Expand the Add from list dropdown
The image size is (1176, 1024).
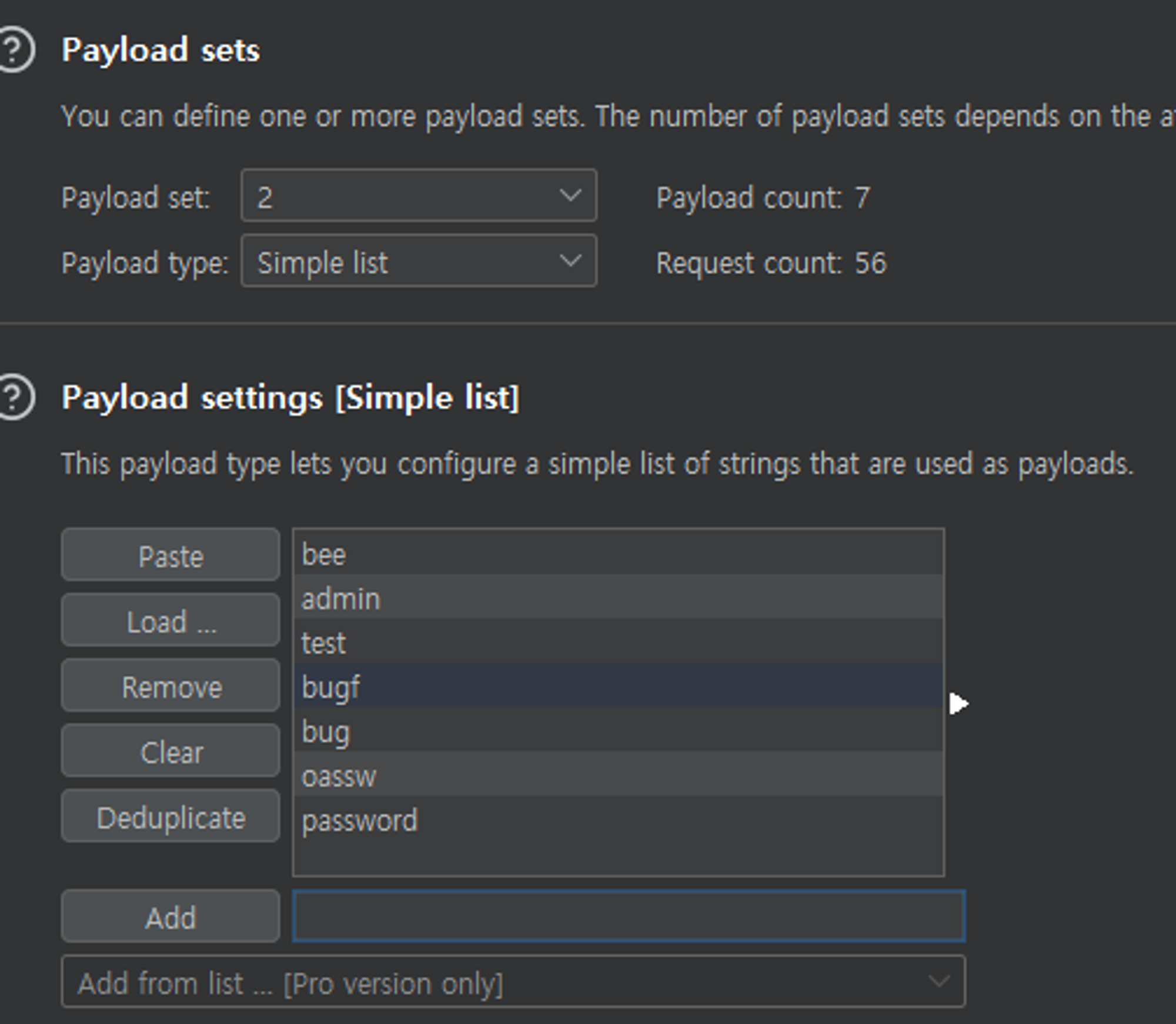click(513, 982)
